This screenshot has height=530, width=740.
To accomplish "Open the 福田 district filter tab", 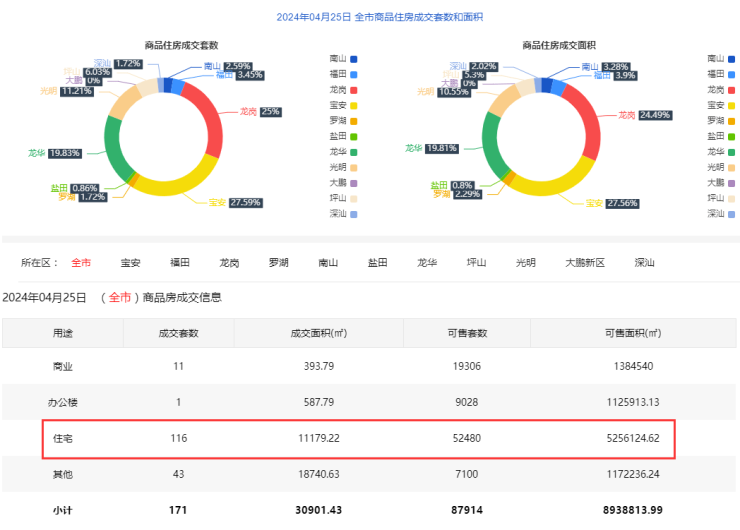I will click(x=180, y=263).
